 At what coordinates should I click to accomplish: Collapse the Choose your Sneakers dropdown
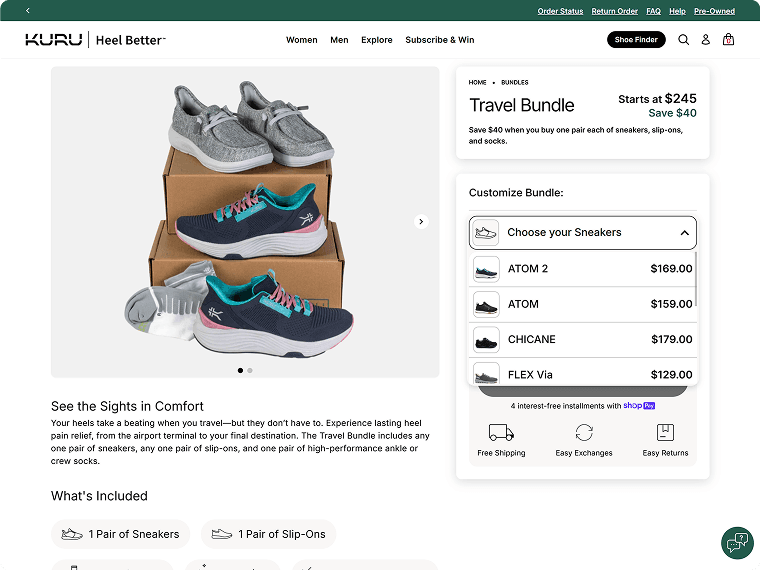(684, 233)
